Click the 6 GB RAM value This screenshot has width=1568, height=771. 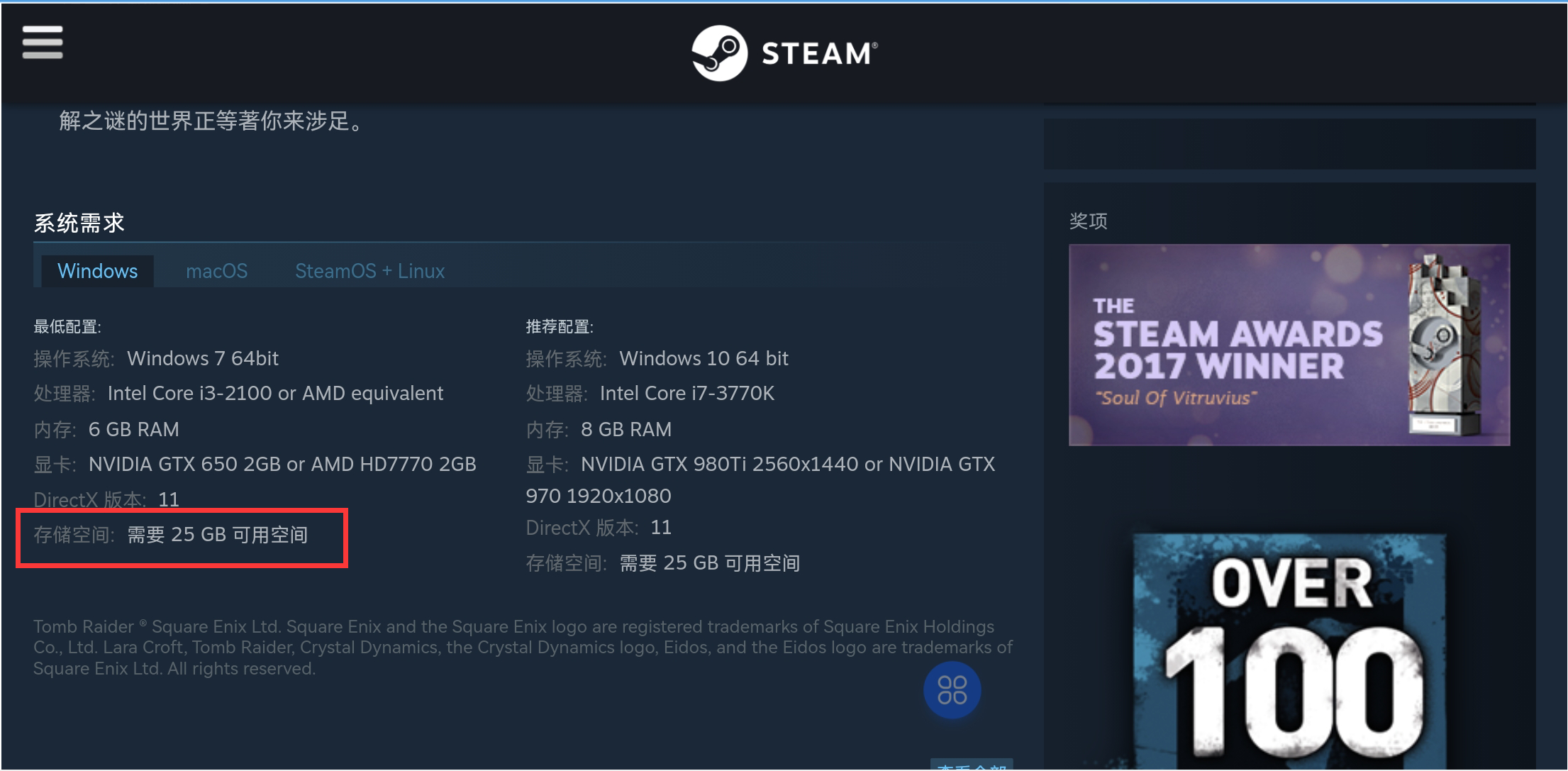point(133,429)
